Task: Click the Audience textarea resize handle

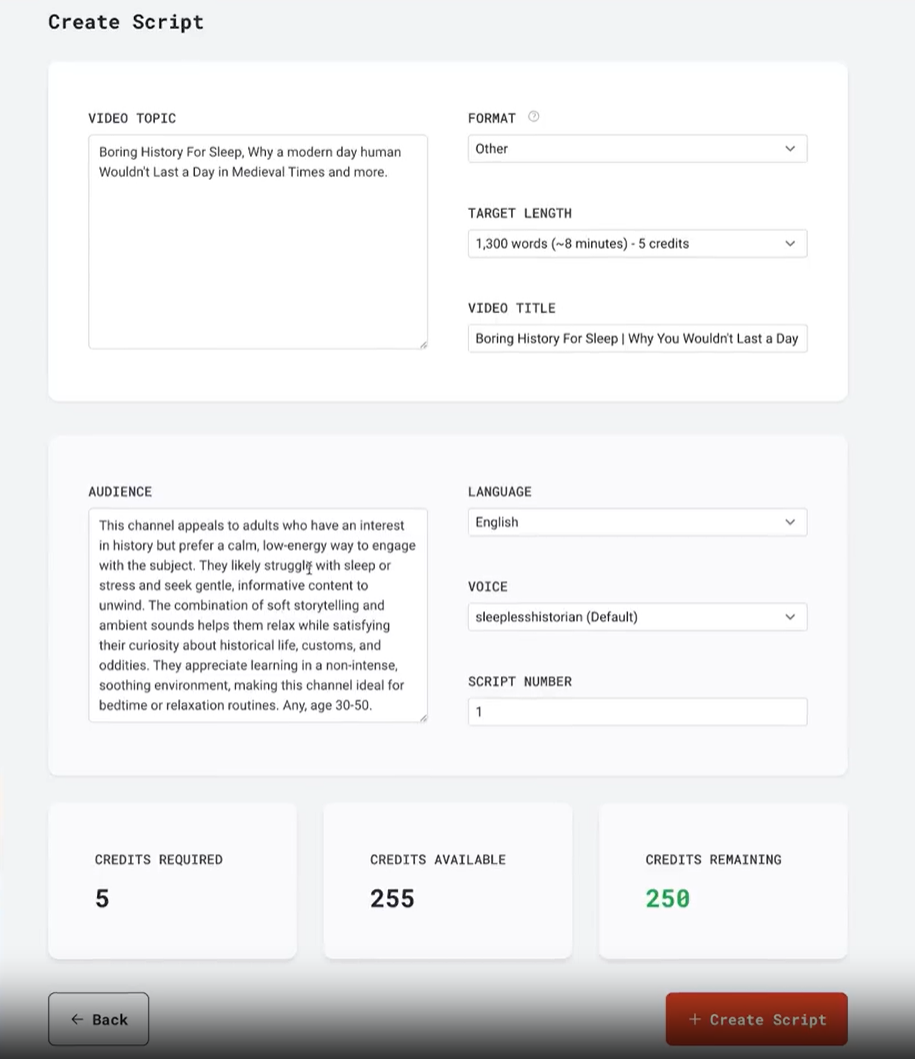Action: pyautogui.click(x=423, y=718)
